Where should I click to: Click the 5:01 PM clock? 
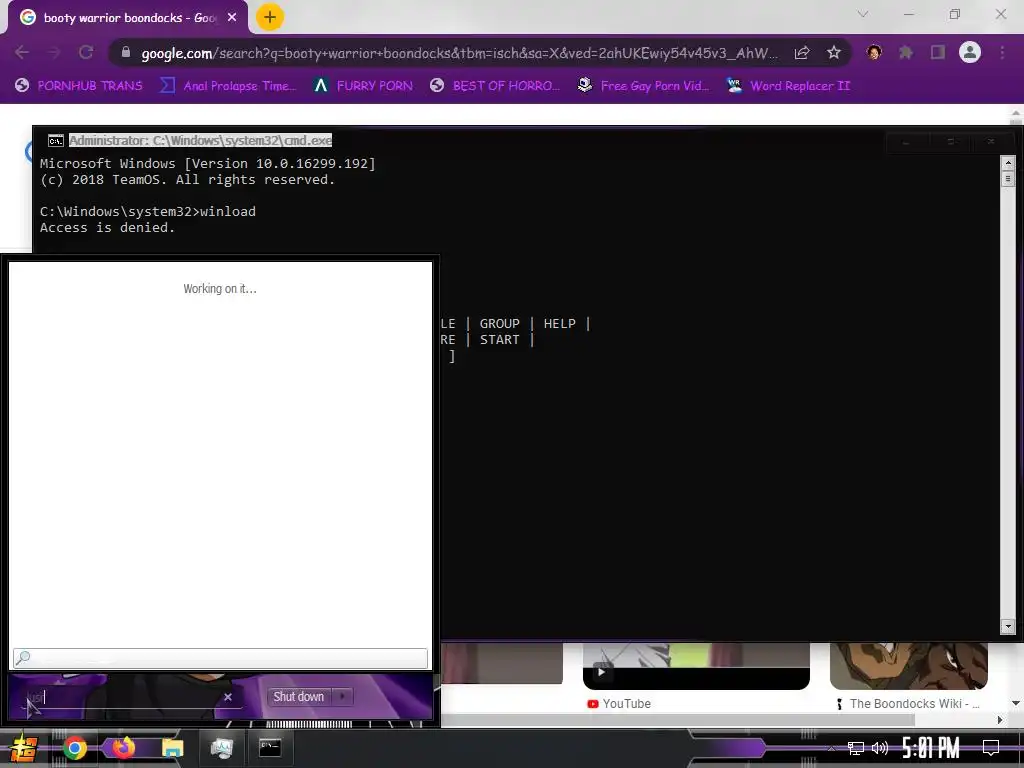click(x=931, y=748)
